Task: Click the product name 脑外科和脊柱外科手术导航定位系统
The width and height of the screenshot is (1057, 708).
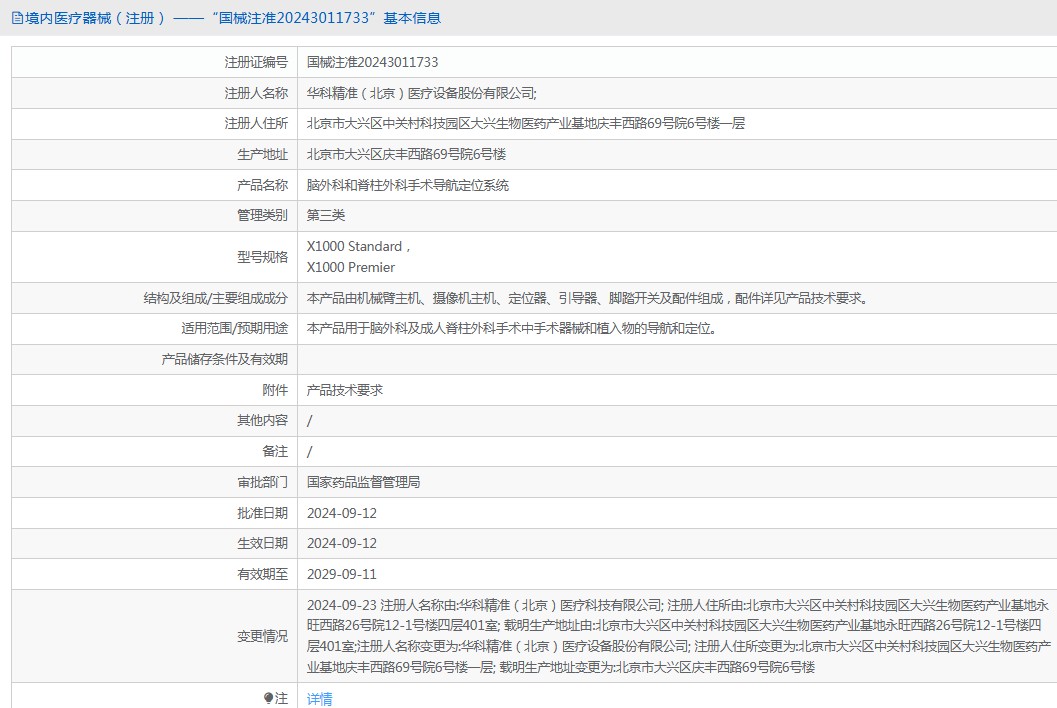Action: [x=407, y=185]
